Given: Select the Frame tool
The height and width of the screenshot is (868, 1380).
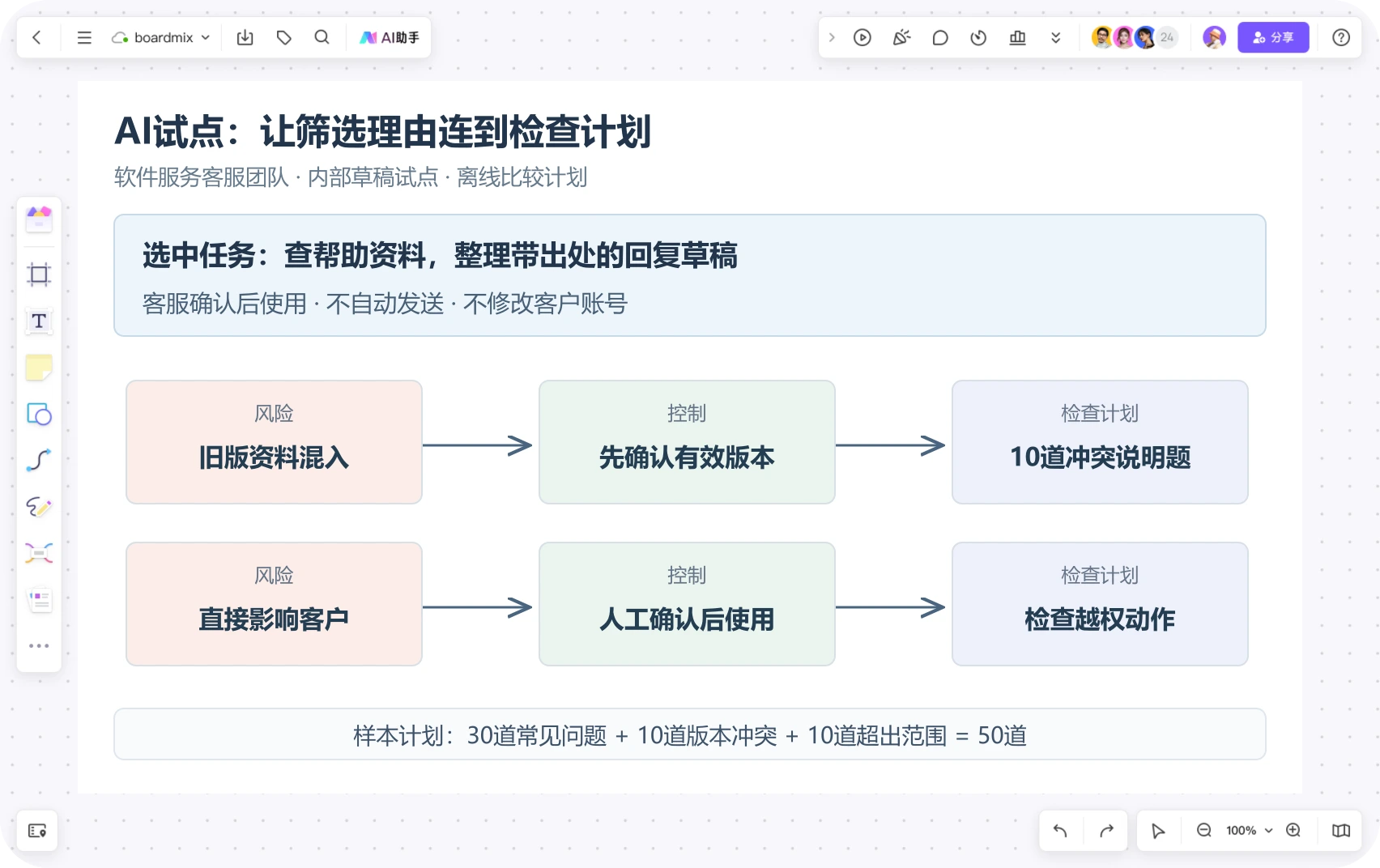Looking at the screenshot, I should [x=39, y=274].
